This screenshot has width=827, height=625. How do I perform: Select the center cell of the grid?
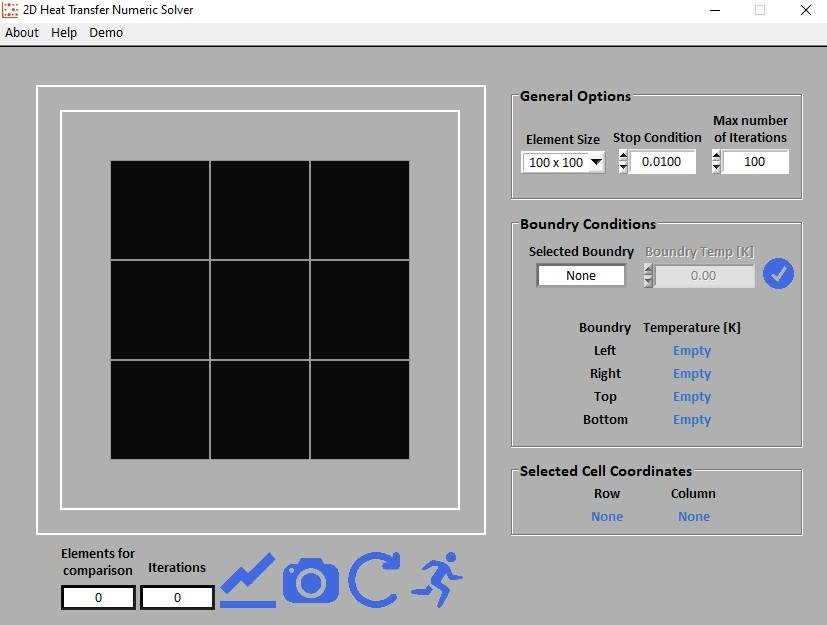260,310
